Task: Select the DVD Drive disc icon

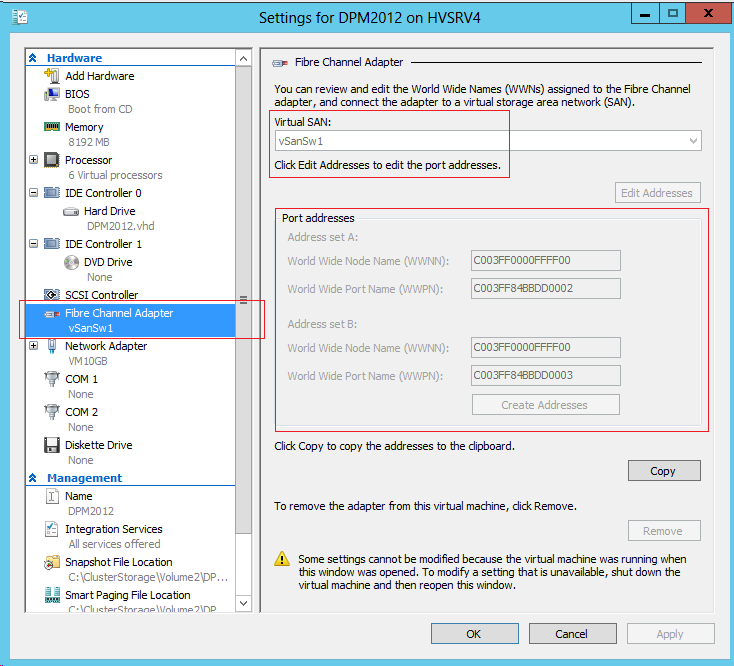Action: coord(71,262)
